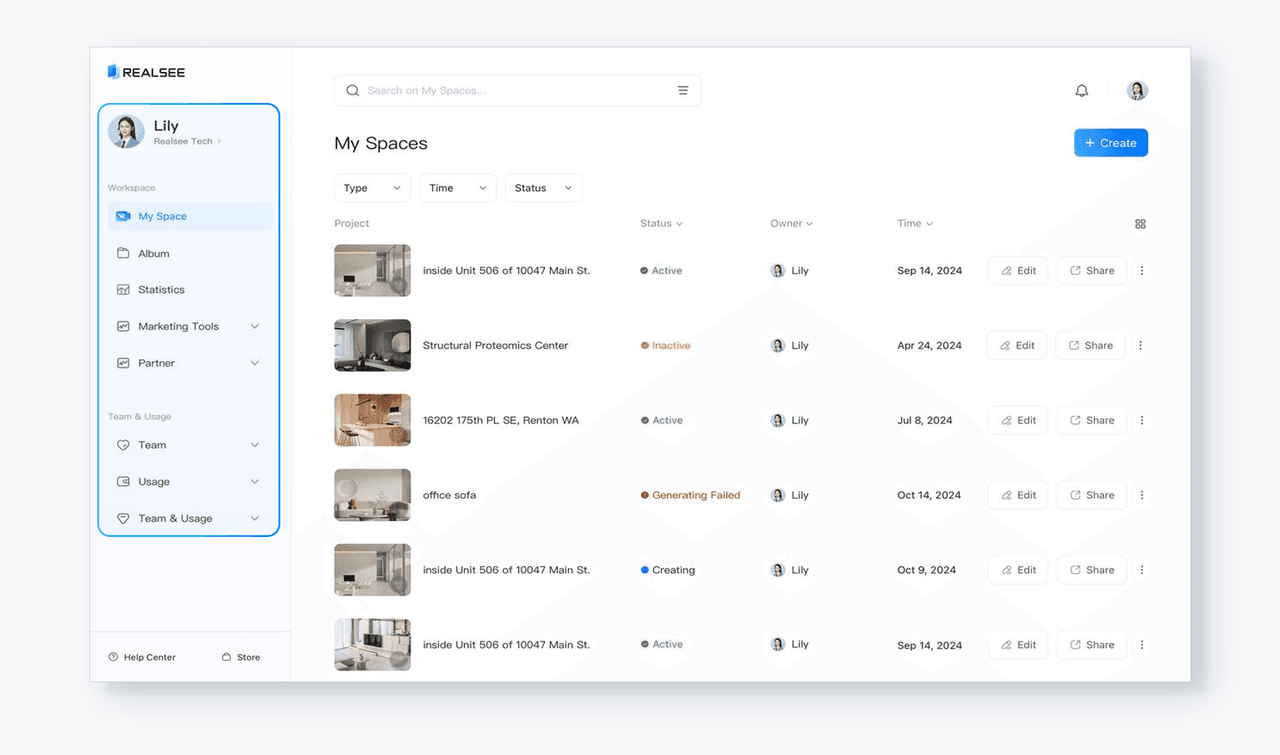
Task: Click the date Jul 8, 2024
Action: 925,420
